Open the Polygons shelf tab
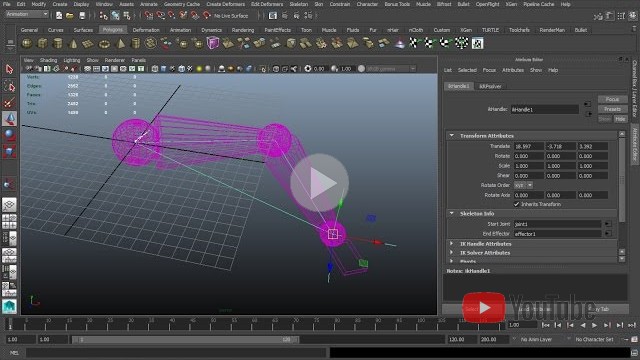Image resolution: width=640 pixels, height=360 pixels. (x=113, y=30)
